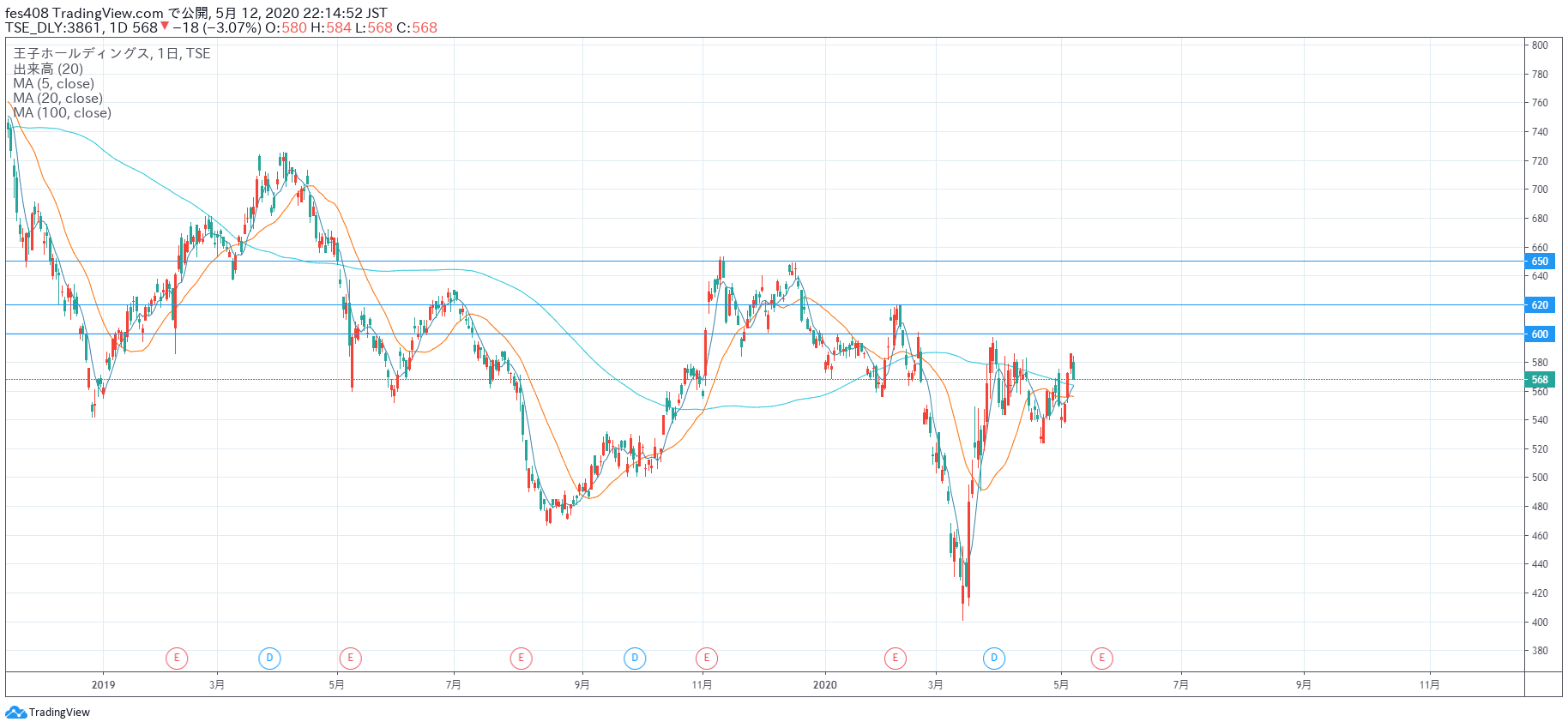
Task: Click the earnings E marker near 11月
Action: click(706, 659)
